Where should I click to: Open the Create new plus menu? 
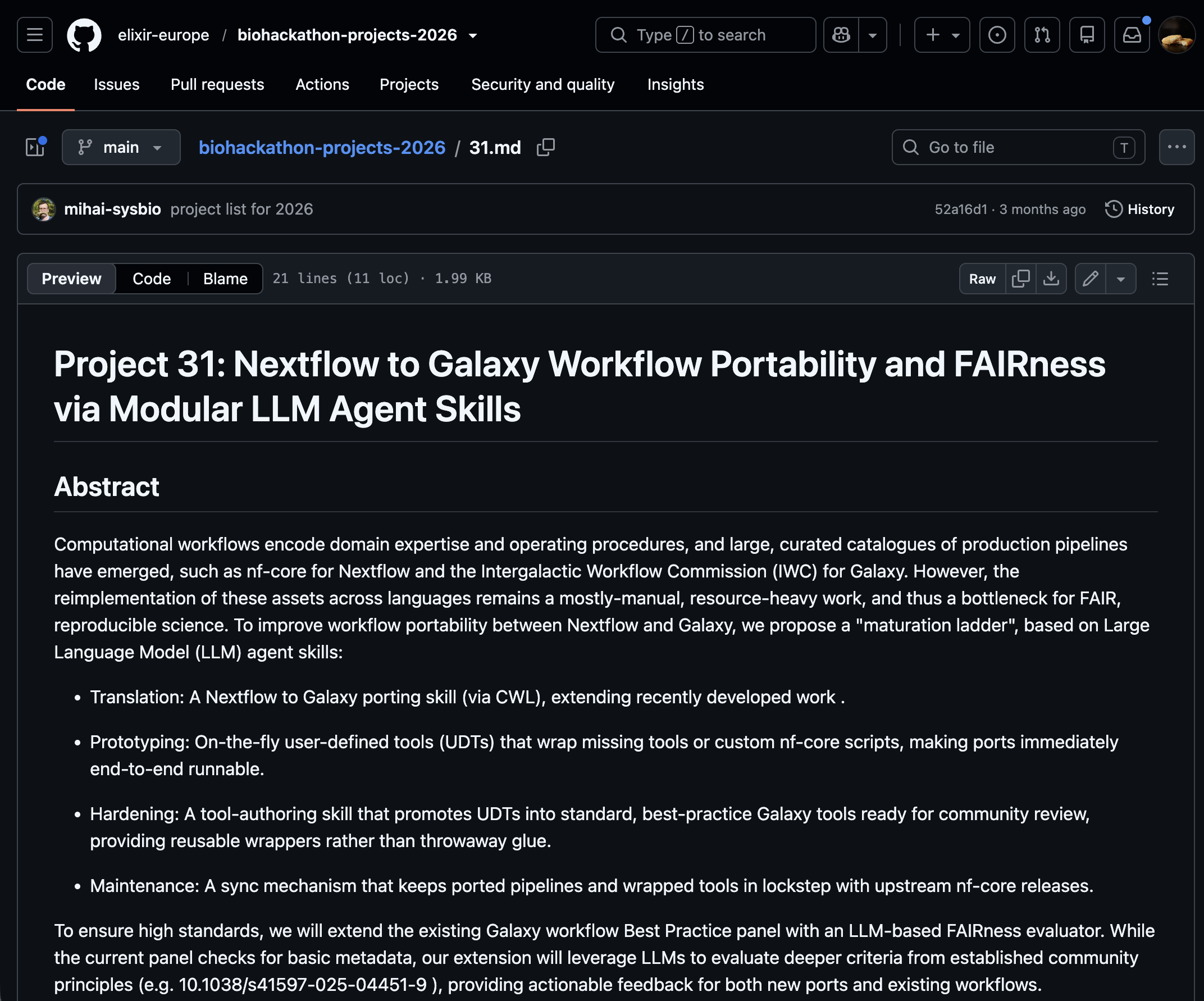point(942,35)
